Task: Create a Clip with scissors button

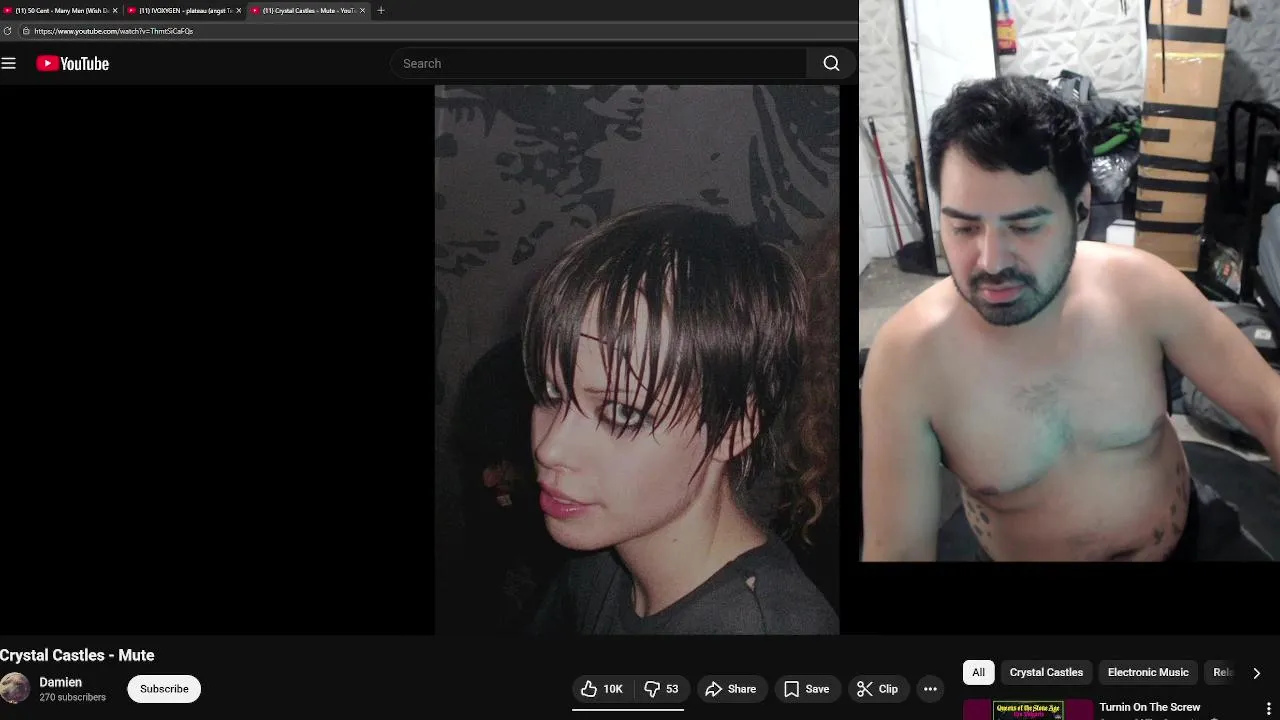Action: tap(878, 689)
